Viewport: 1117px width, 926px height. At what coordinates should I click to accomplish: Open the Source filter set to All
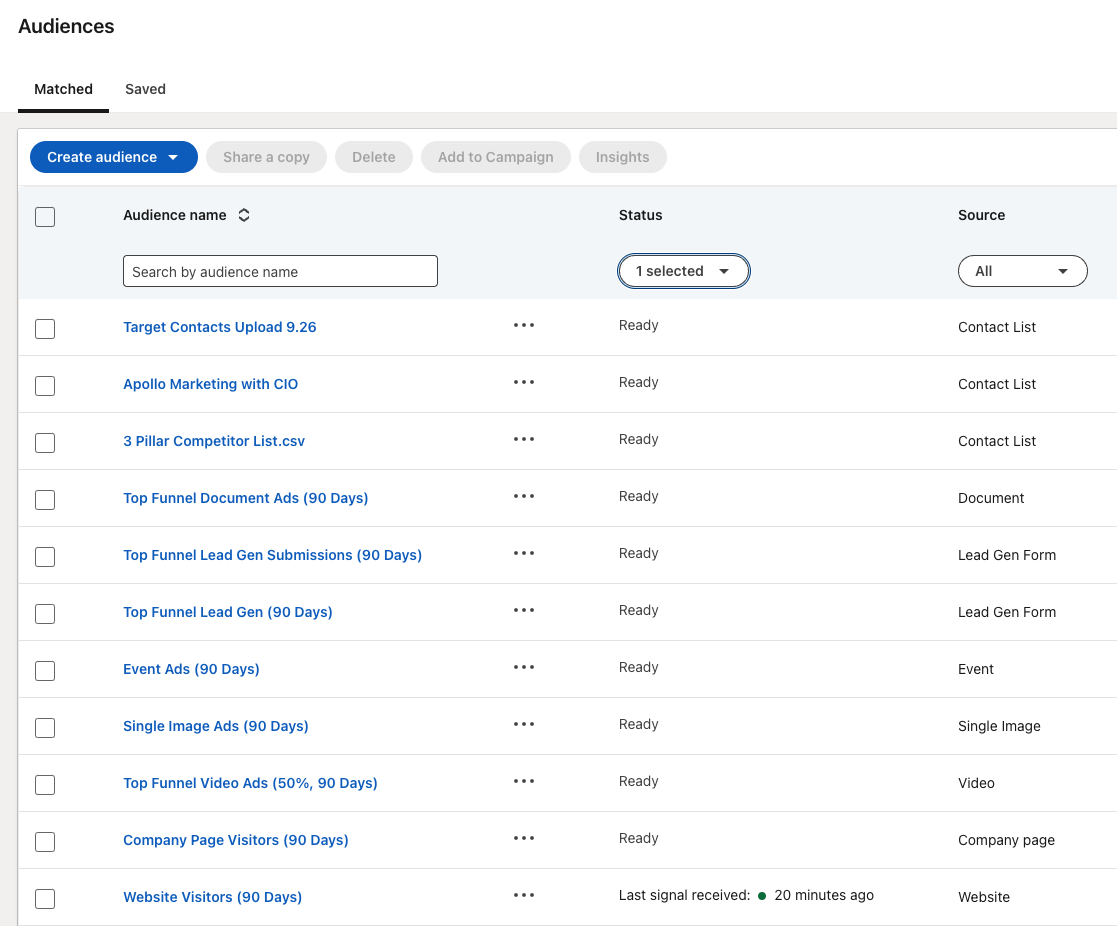pos(1022,271)
